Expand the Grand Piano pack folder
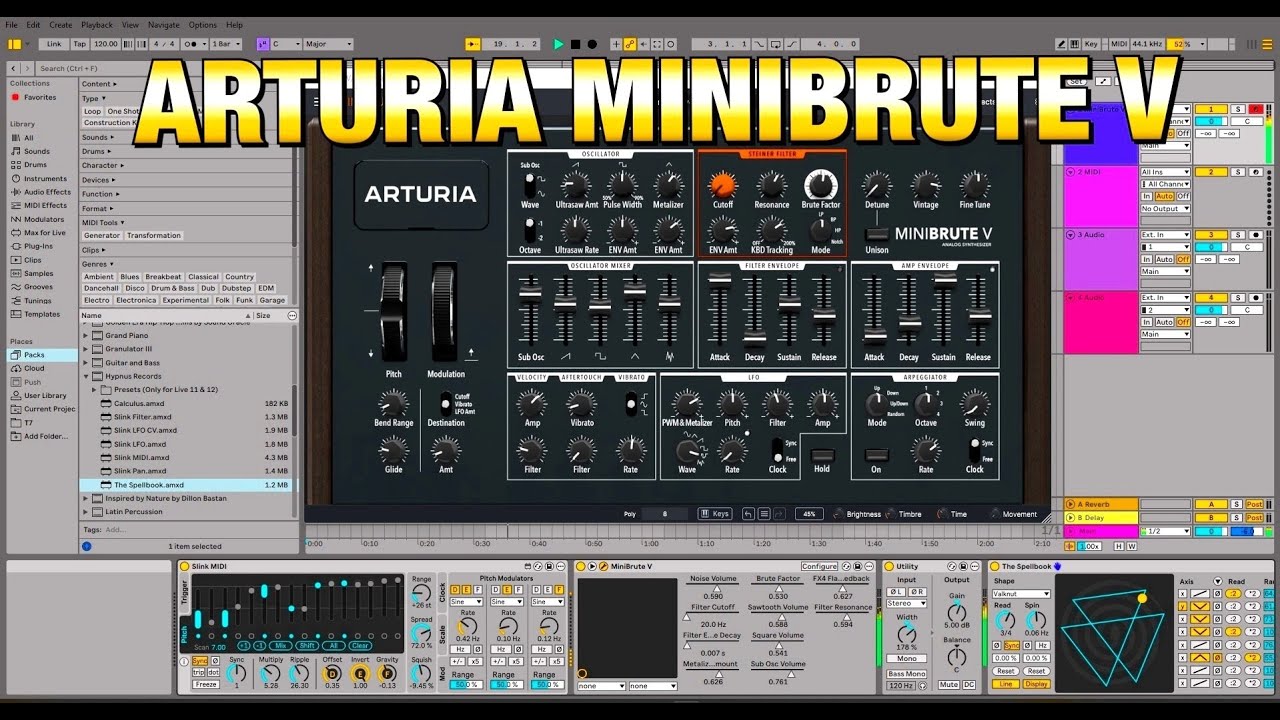This screenshot has height=720, width=1280. [86, 336]
